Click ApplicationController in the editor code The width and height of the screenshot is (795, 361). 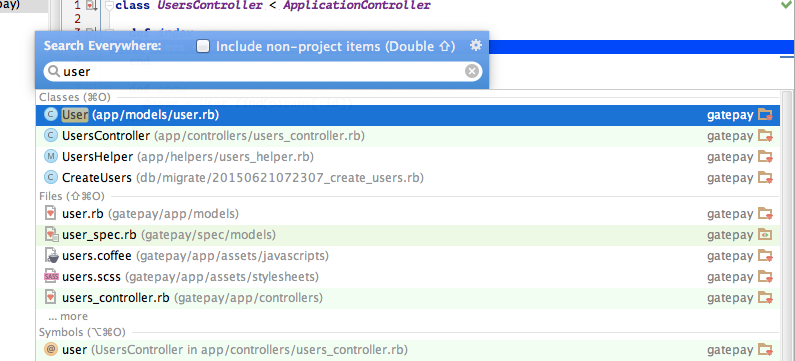click(356, 6)
